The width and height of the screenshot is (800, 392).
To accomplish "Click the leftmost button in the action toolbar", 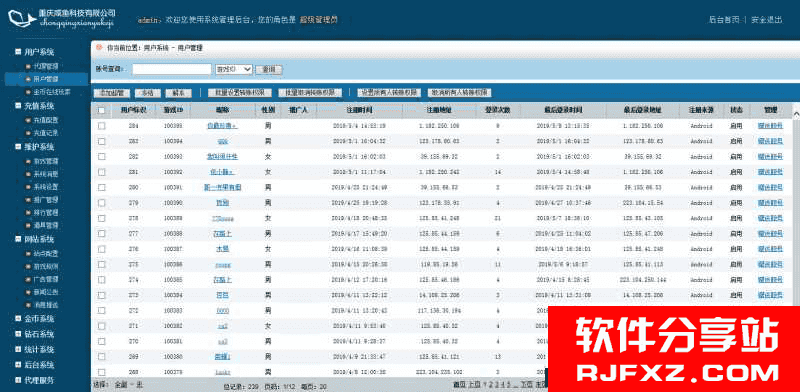I will click(x=112, y=93).
